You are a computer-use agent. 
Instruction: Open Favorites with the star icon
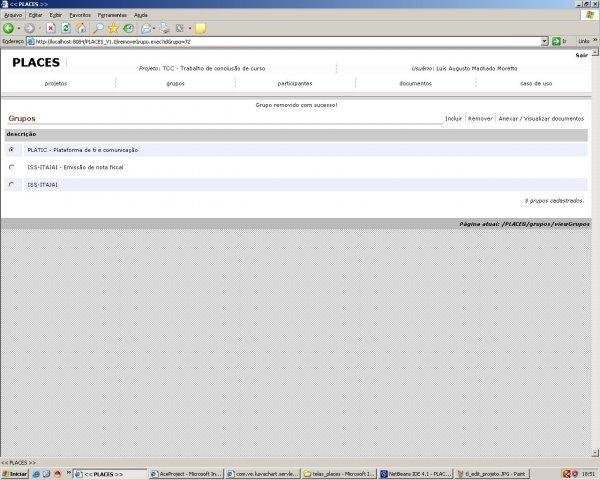coord(113,28)
